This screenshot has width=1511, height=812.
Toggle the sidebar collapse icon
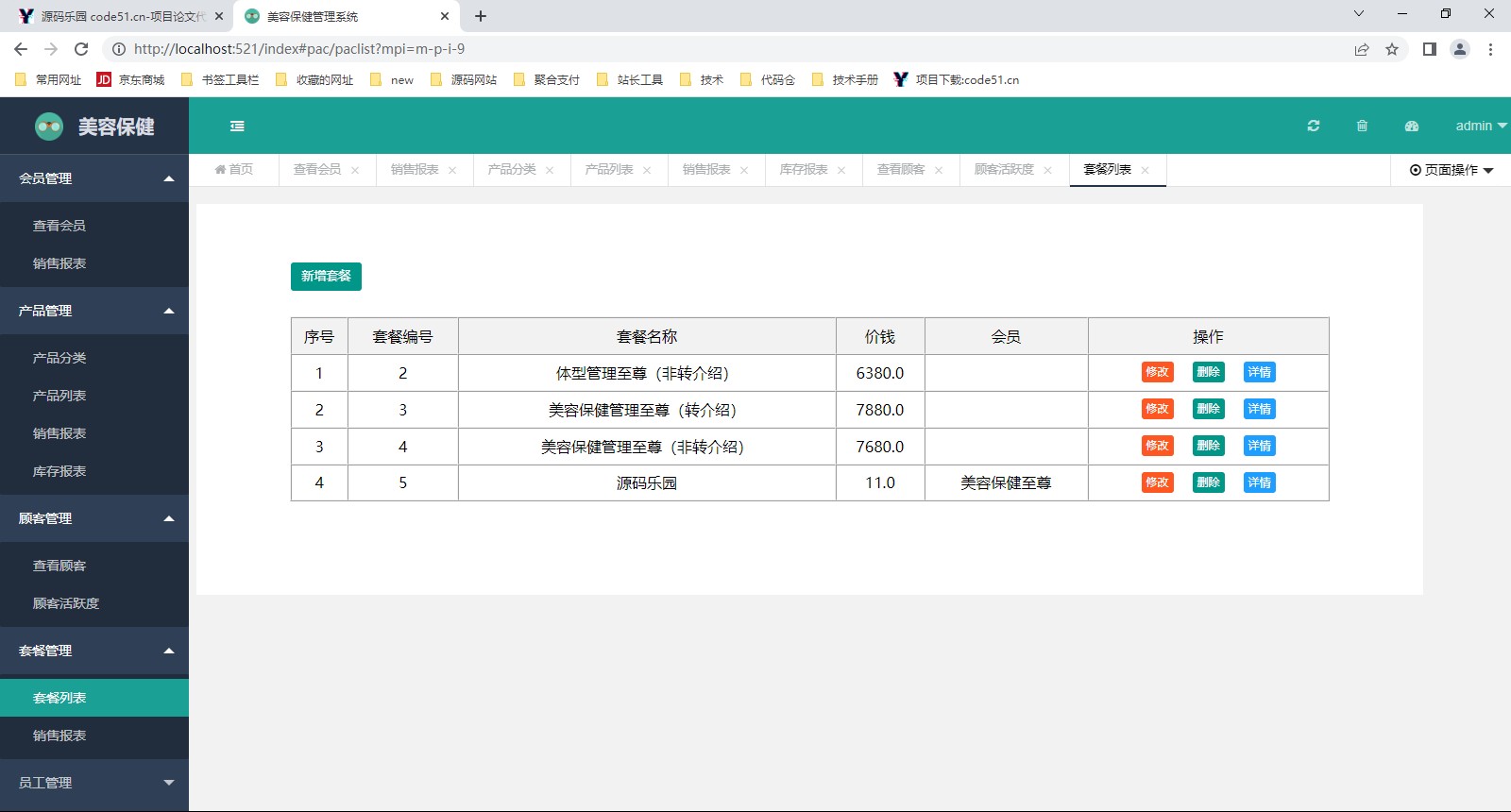237,126
